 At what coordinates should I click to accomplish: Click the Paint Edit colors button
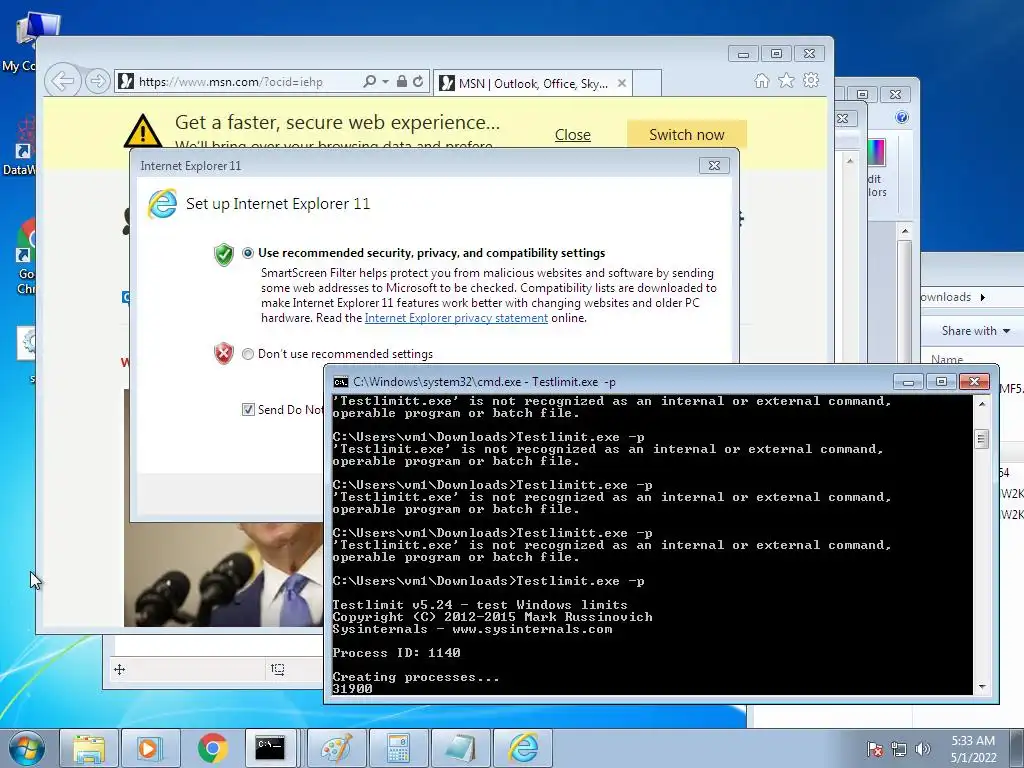tap(877, 167)
